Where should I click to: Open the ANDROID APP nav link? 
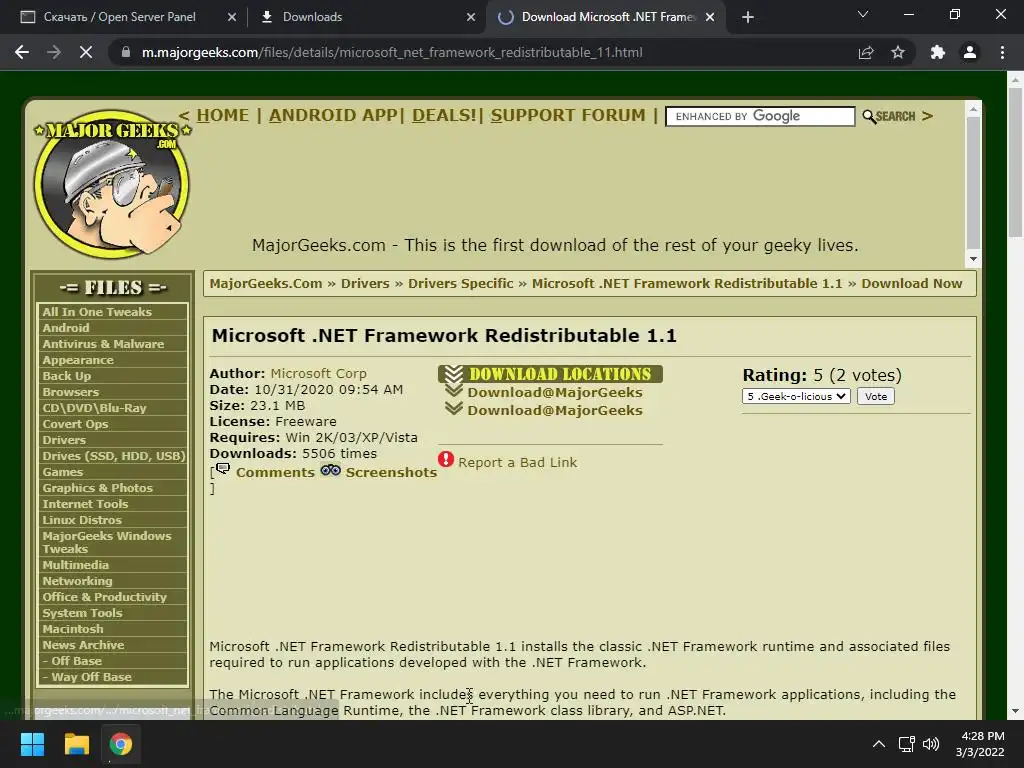[333, 116]
